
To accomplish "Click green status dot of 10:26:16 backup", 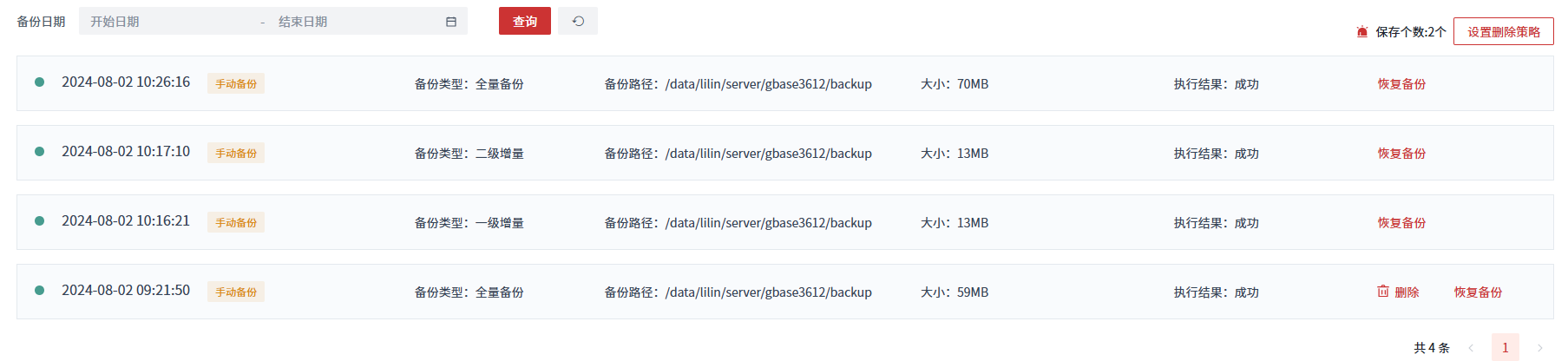I will (39, 82).
